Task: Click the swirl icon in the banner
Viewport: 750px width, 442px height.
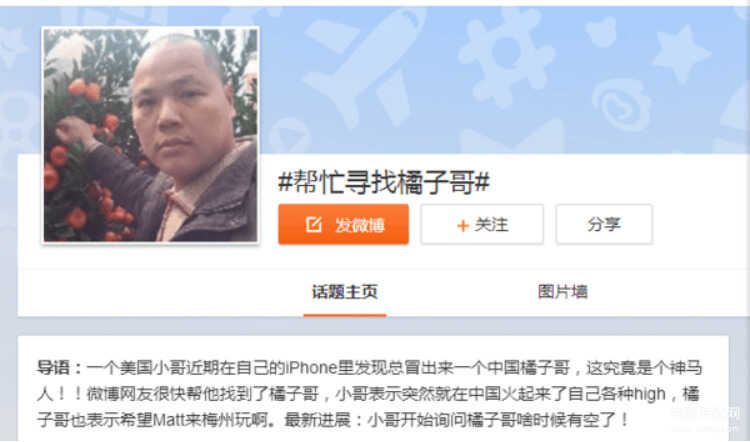Action: tap(622, 105)
